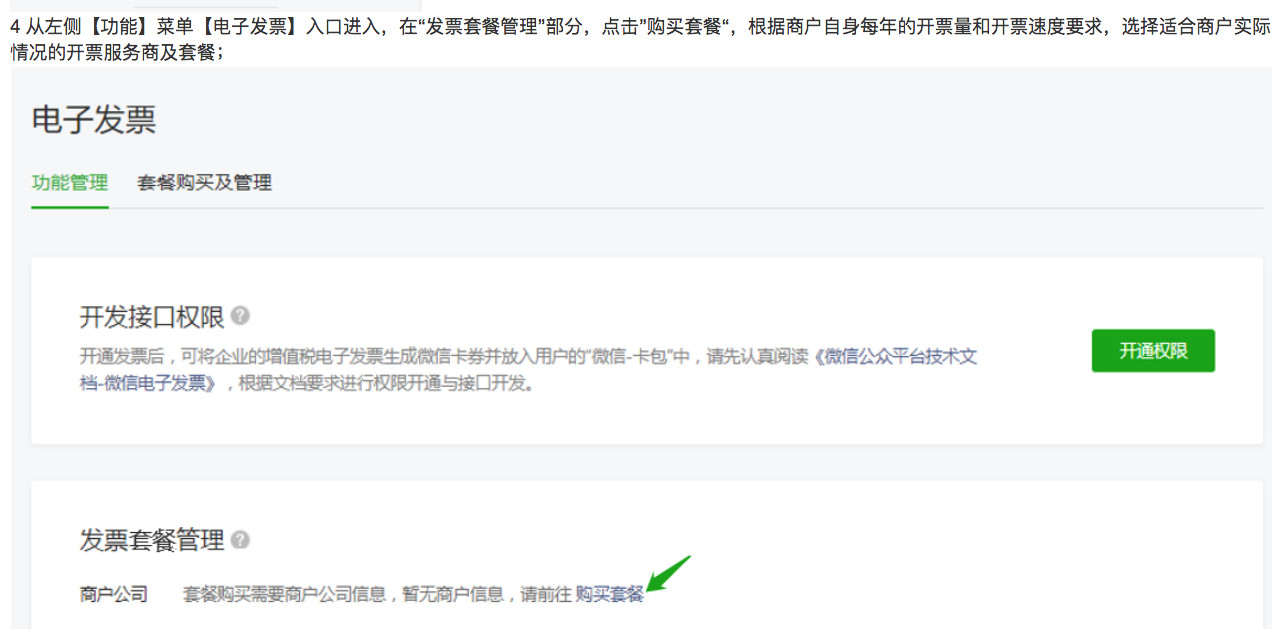Click the help icon beside 发票套餐管理
The image size is (1272, 629).
coord(240,540)
